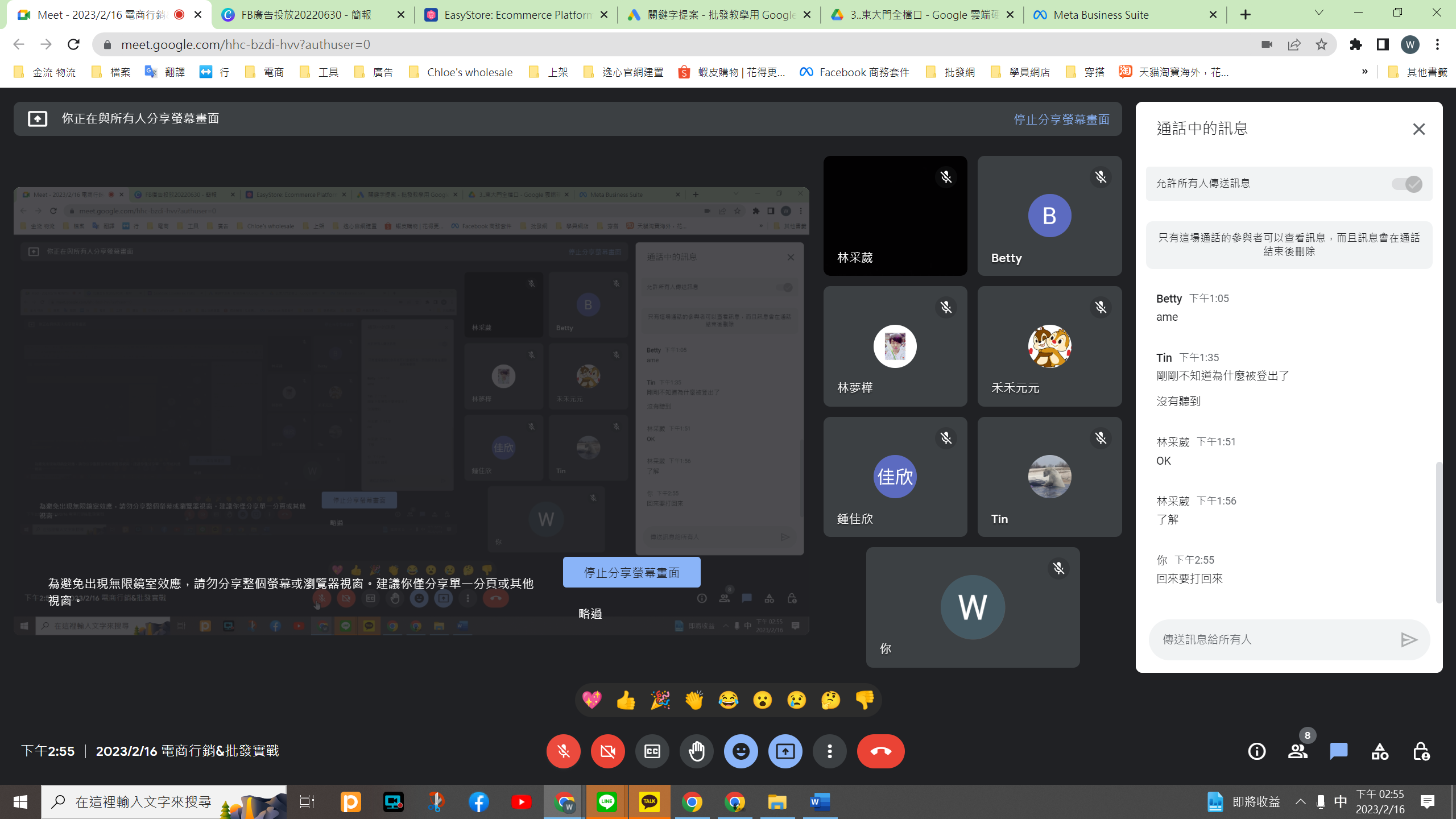Switch to EasyStore Ecommerce Platform tab
Screen dimensions: 1456x819
tap(516, 15)
